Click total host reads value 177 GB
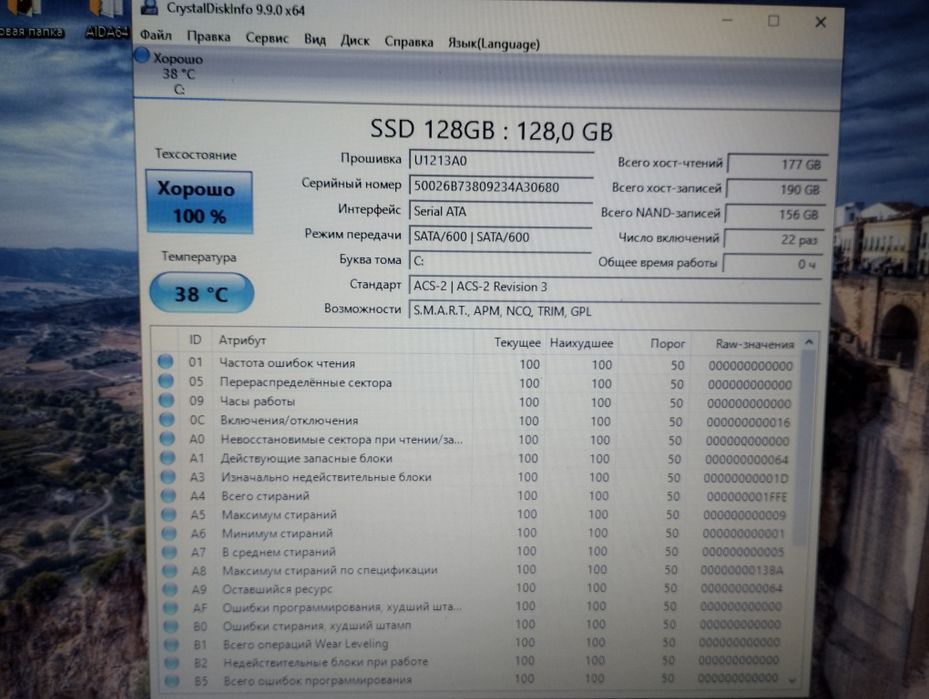 (777, 164)
